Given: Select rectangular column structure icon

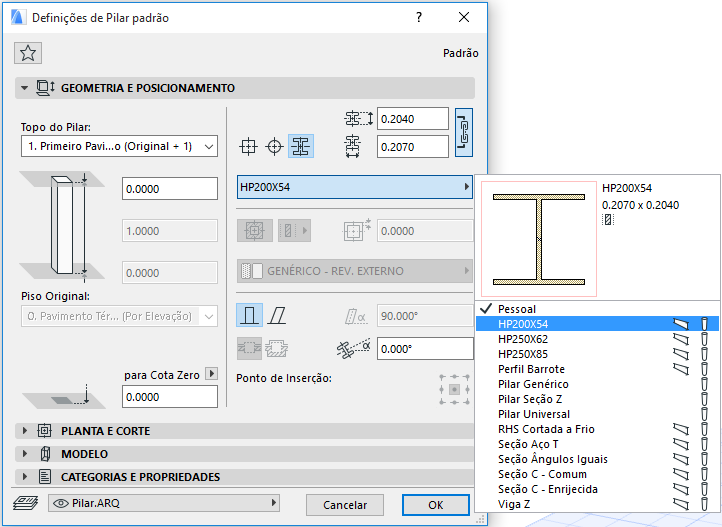Looking at the screenshot, I should click(248, 147).
